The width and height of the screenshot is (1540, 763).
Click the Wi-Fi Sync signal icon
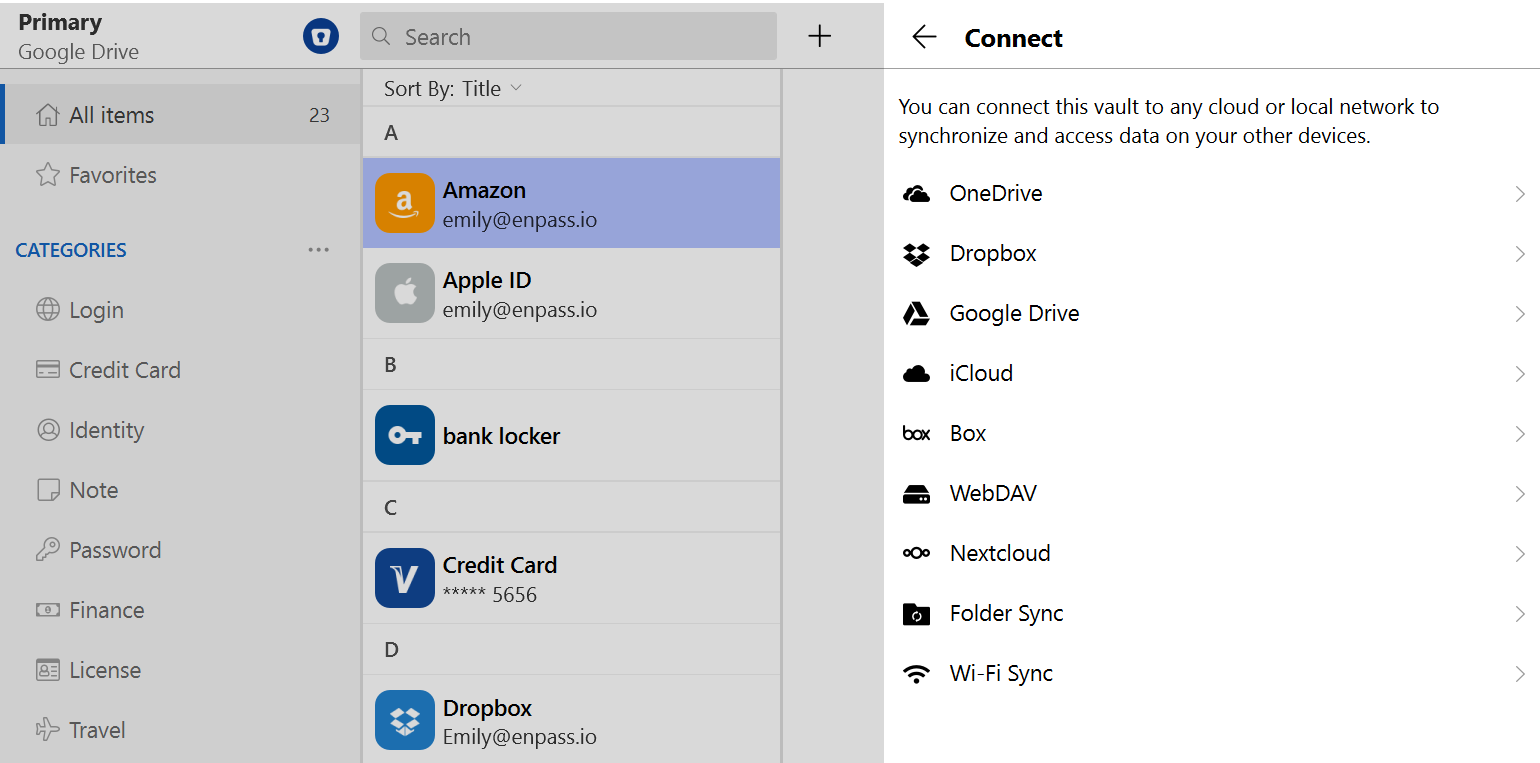click(x=916, y=674)
